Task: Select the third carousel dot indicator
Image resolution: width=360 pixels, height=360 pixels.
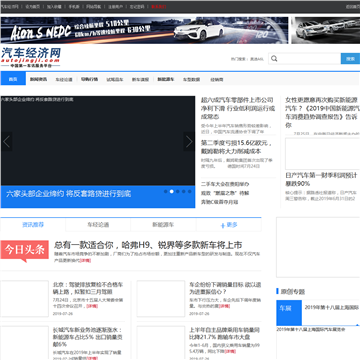Action: [x=178, y=192]
